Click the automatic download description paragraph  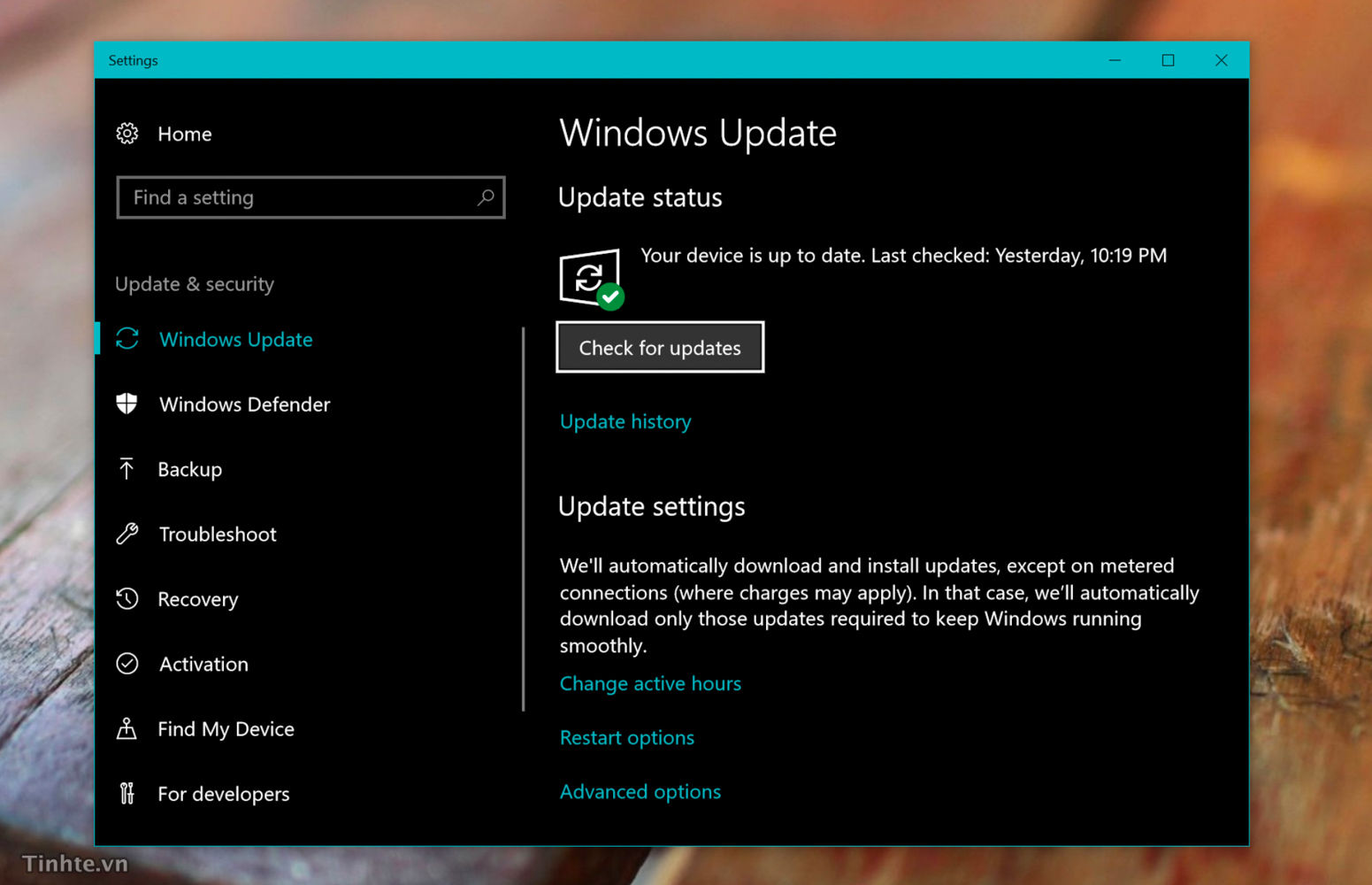[879, 605]
